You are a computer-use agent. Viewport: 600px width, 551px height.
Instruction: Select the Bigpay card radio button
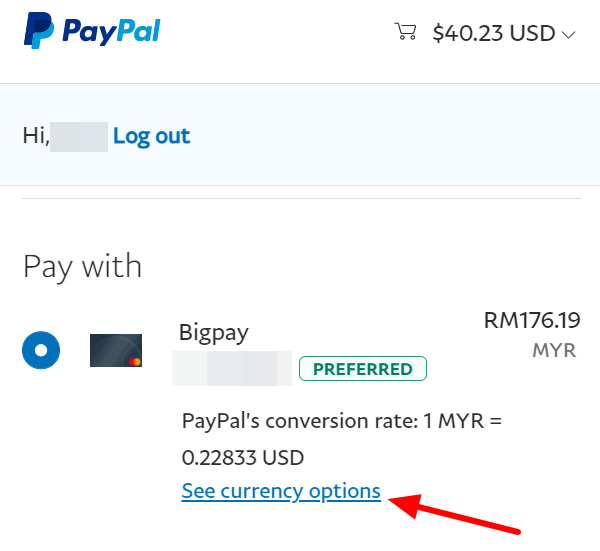(x=41, y=350)
